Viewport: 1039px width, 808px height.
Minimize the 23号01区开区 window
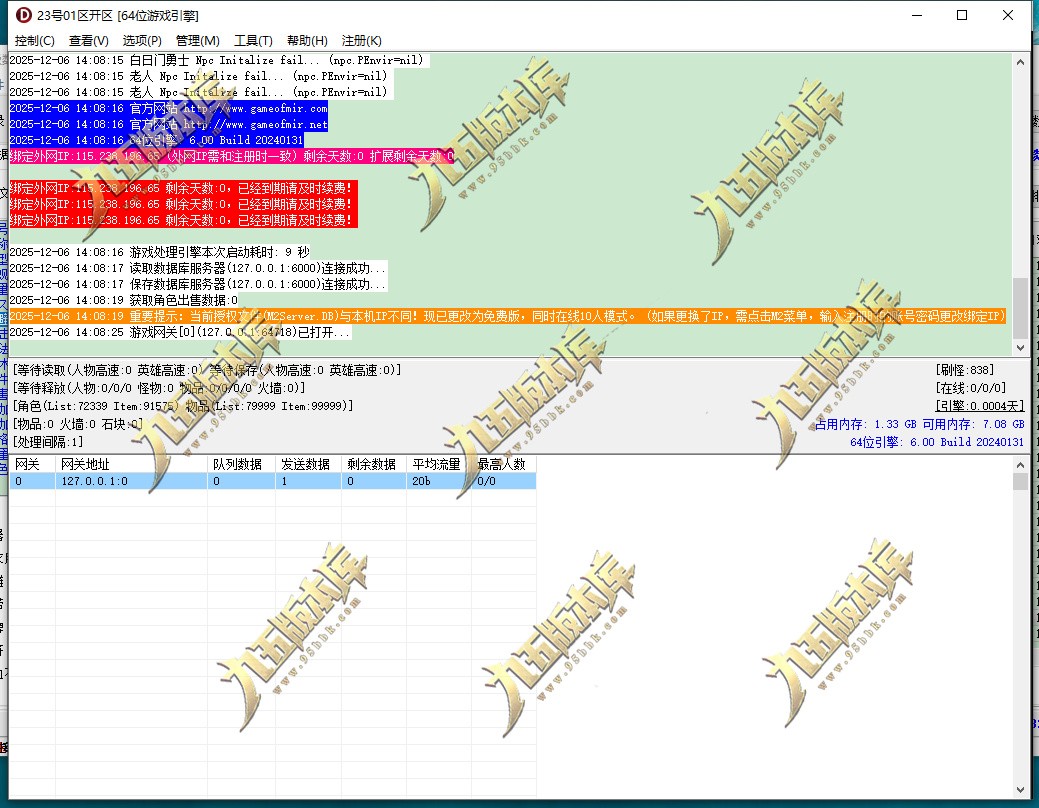click(x=917, y=15)
